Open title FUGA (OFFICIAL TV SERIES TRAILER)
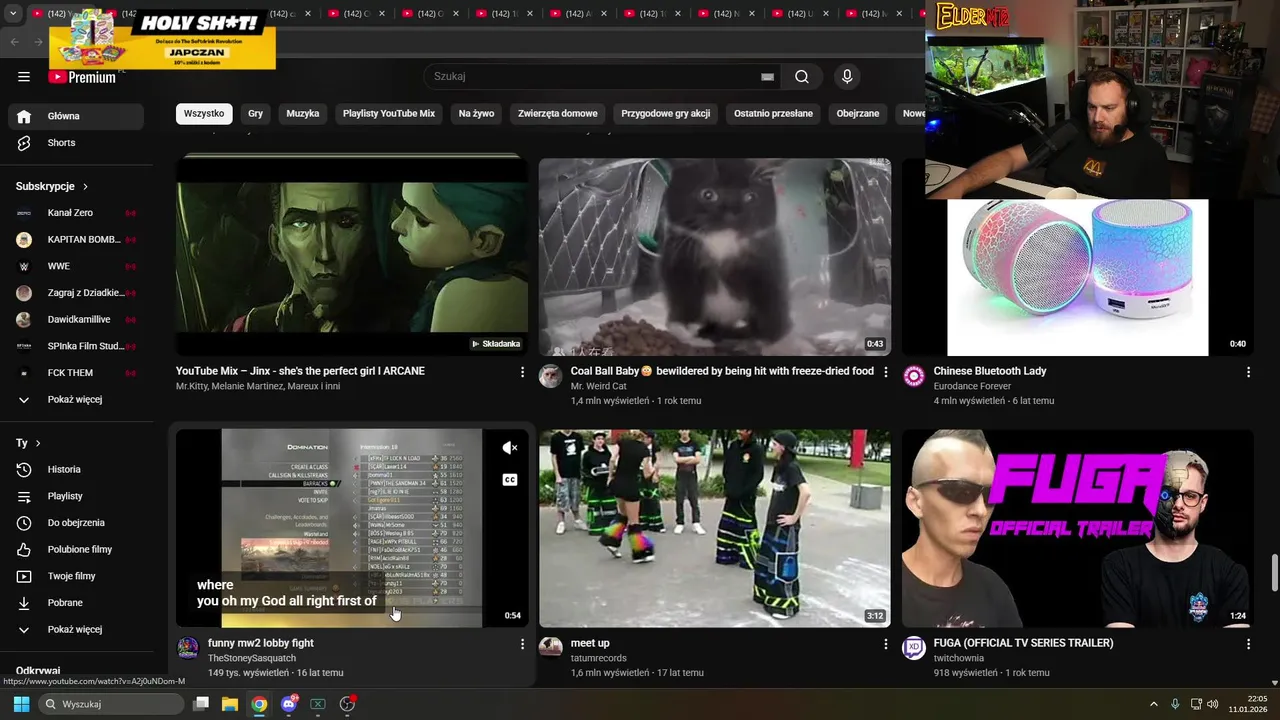The width and height of the screenshot is (1280, 720). point(1024,643)
